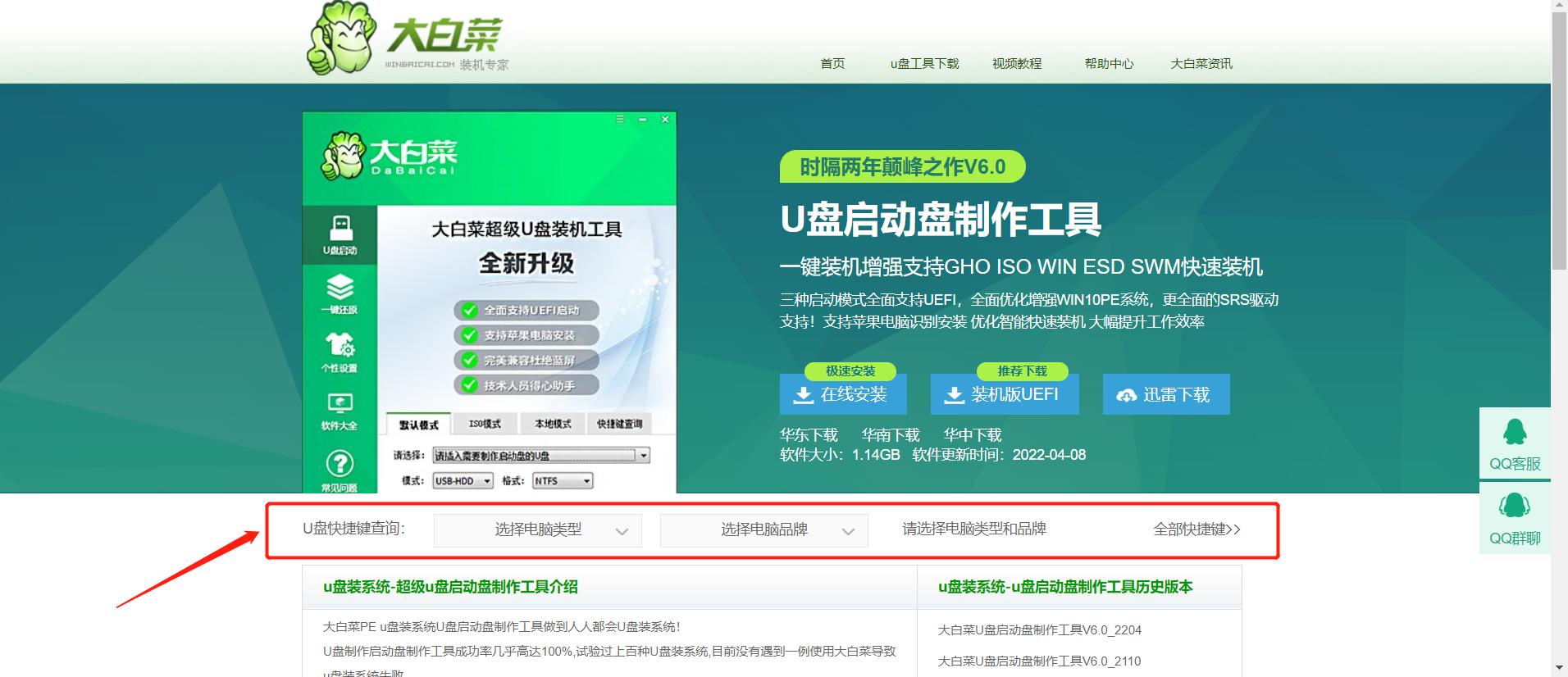Click the 软件大小：1.14GB text
1568x677 pixels.
[840, 455]
